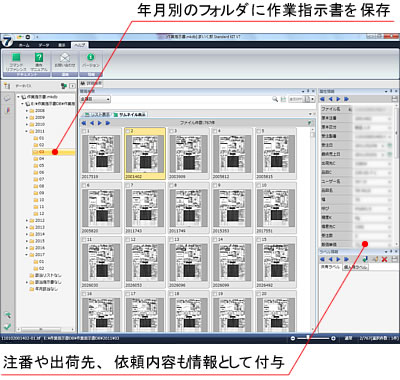Tick the checkbox of thumbnail 4
The width and height of the screenshot is (400, 380).
pos(215,131)
